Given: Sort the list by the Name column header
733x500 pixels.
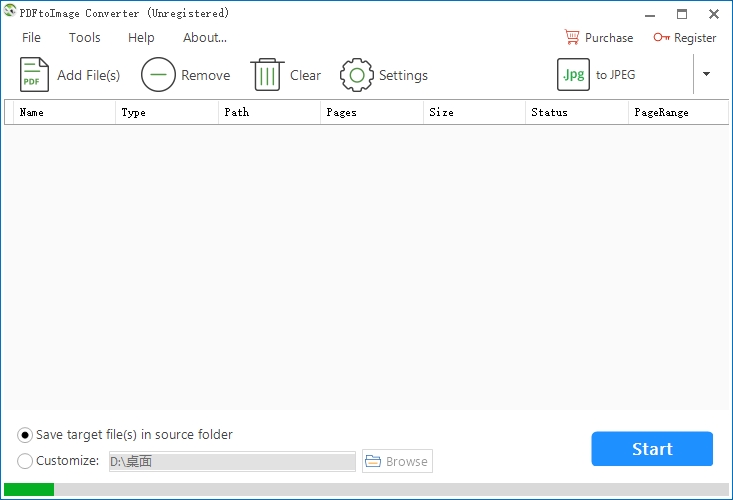Looking at the screenshot, I should pyautogui.click(x=65, y=112).
